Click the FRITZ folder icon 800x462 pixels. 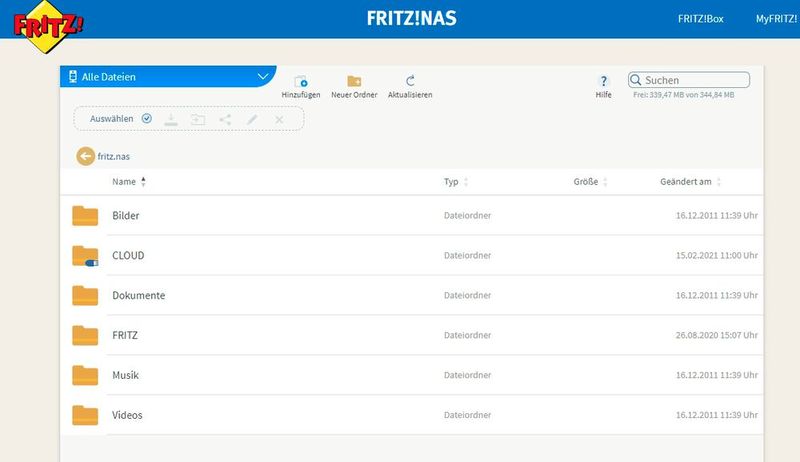click(x=85, y=335)
